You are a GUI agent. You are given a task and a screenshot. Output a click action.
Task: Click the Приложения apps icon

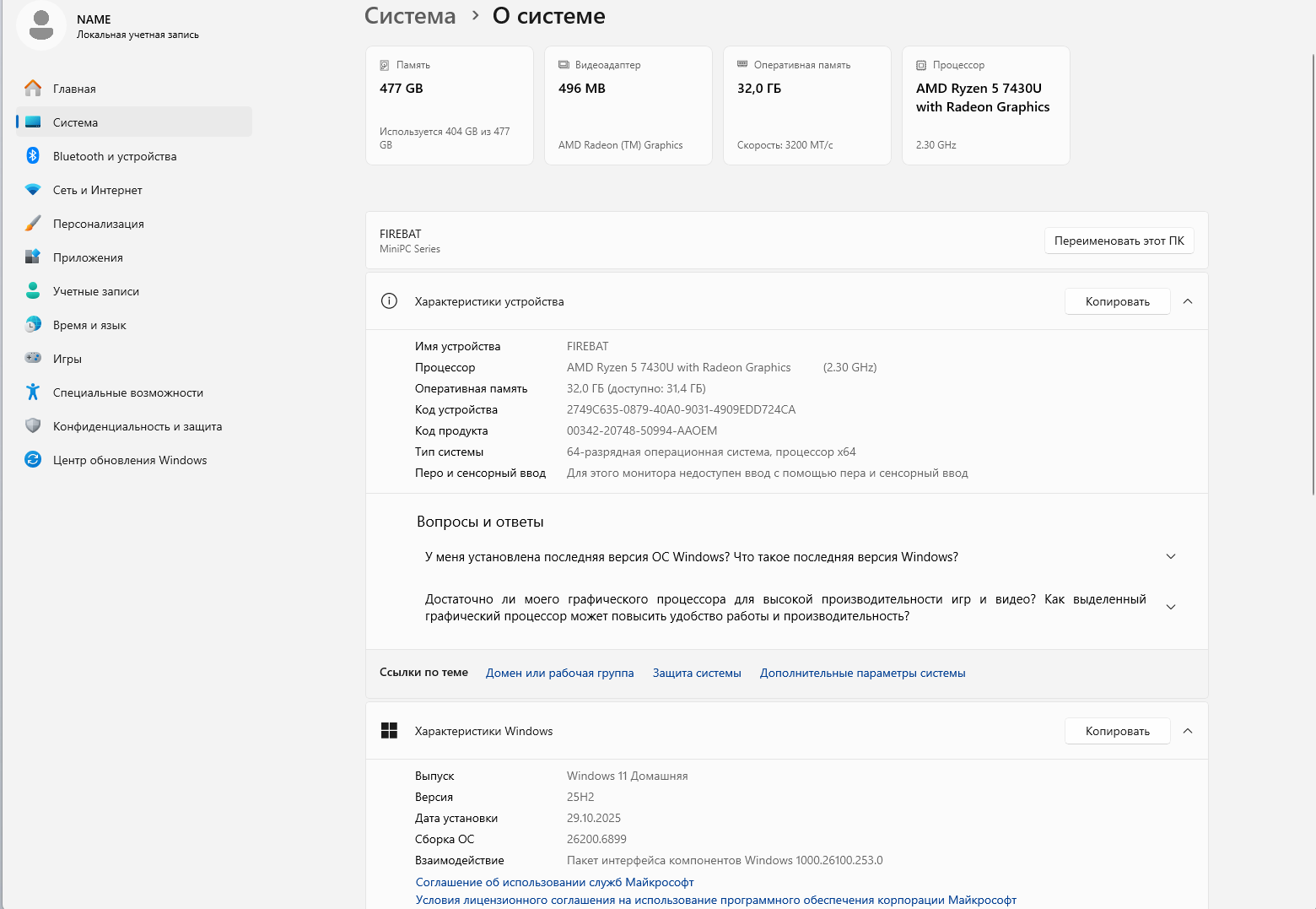tap(33, 257)
